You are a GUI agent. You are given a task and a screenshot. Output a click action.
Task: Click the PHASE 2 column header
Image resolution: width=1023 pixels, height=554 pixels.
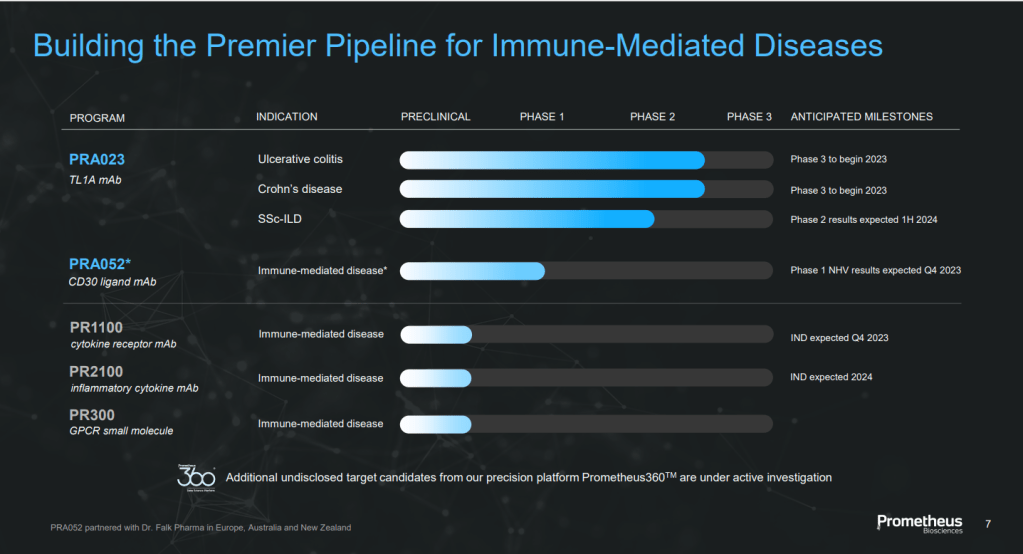(x=652, y=117)
